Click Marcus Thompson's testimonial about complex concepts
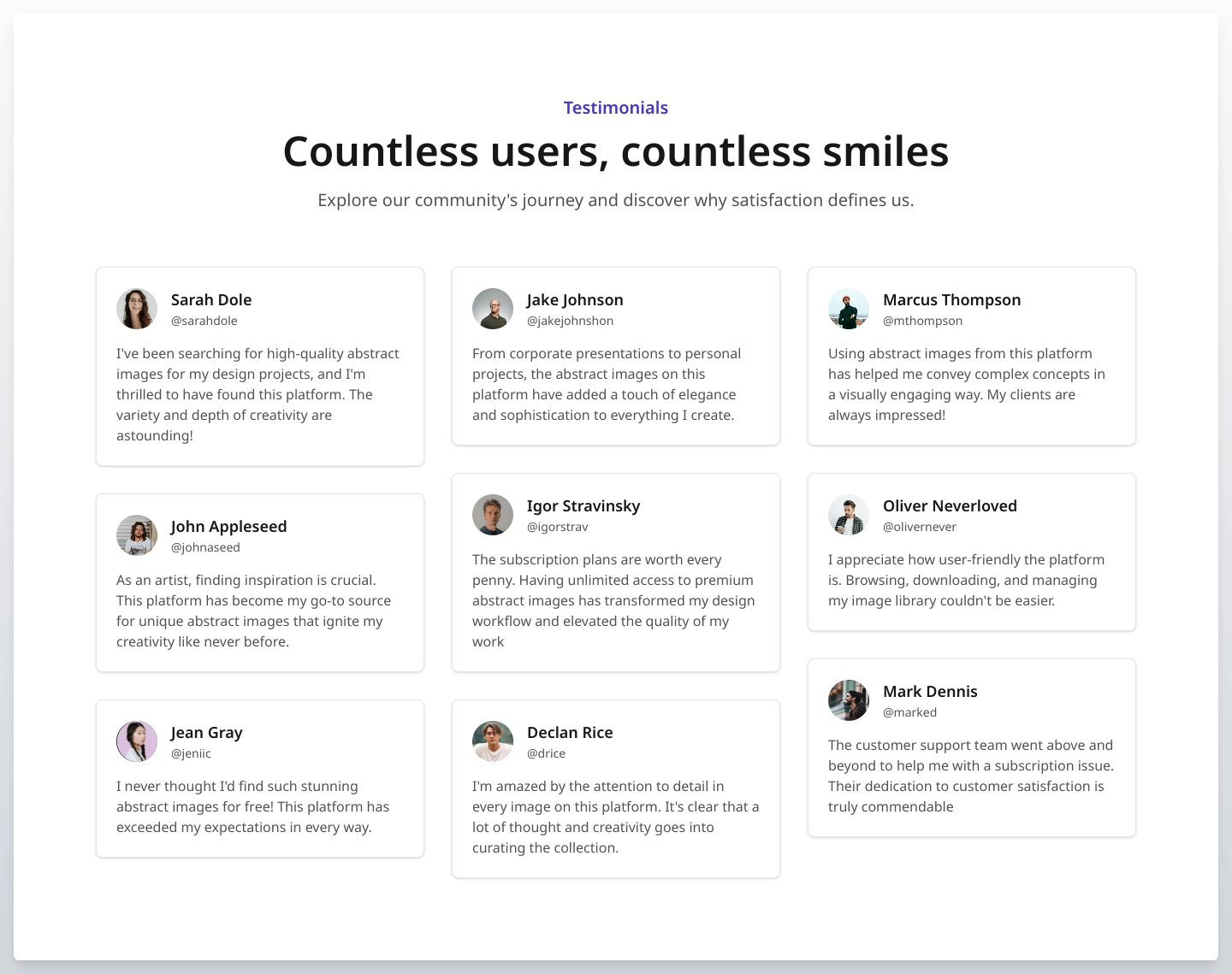Viewport: 1232px width, 974px height. pyautogui.click(x=967, y=384)
